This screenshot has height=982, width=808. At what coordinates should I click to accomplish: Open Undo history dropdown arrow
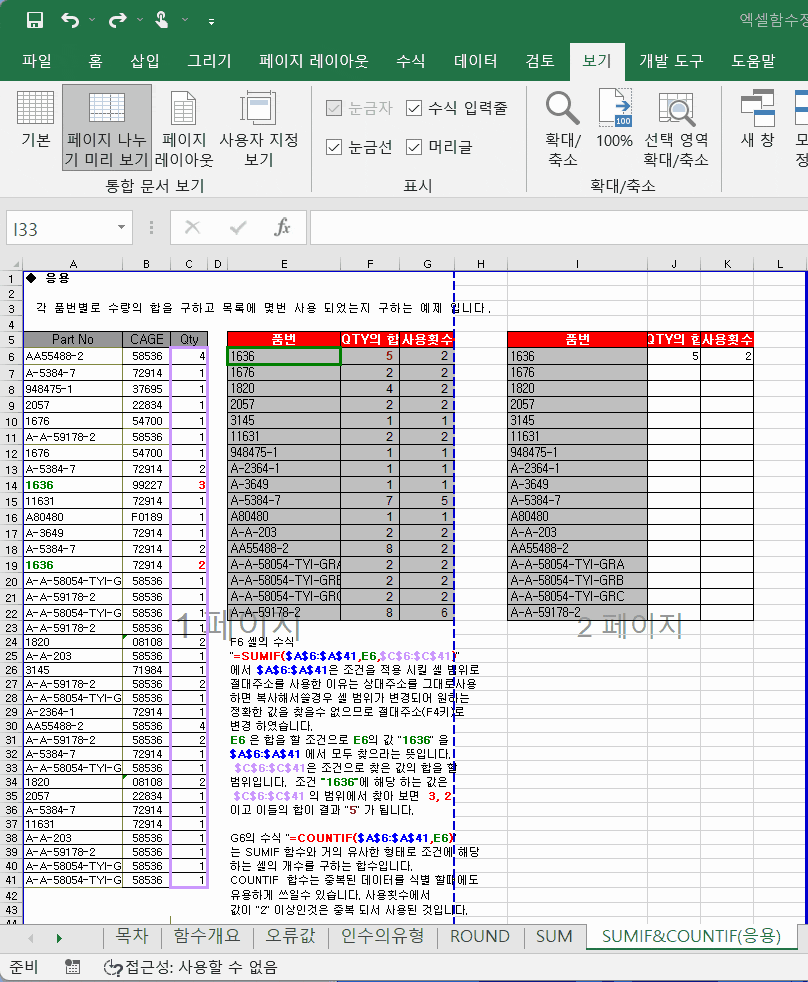[x=92, y=20]
